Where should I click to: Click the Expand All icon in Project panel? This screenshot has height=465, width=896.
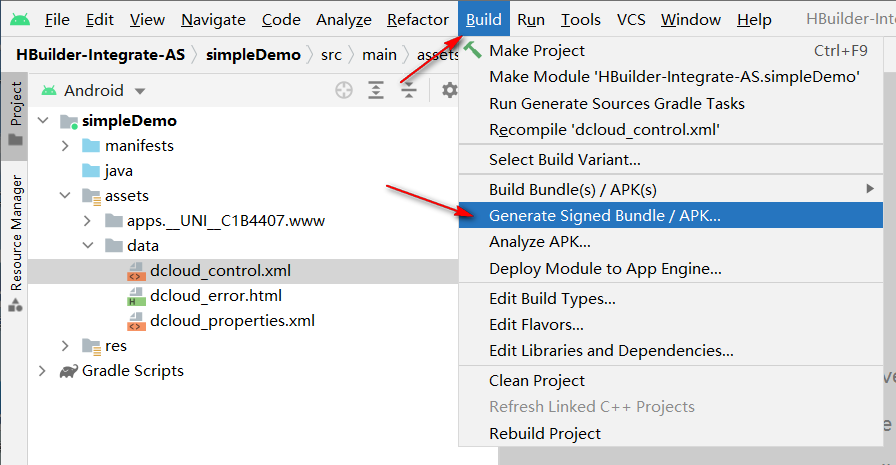(376, 90)
